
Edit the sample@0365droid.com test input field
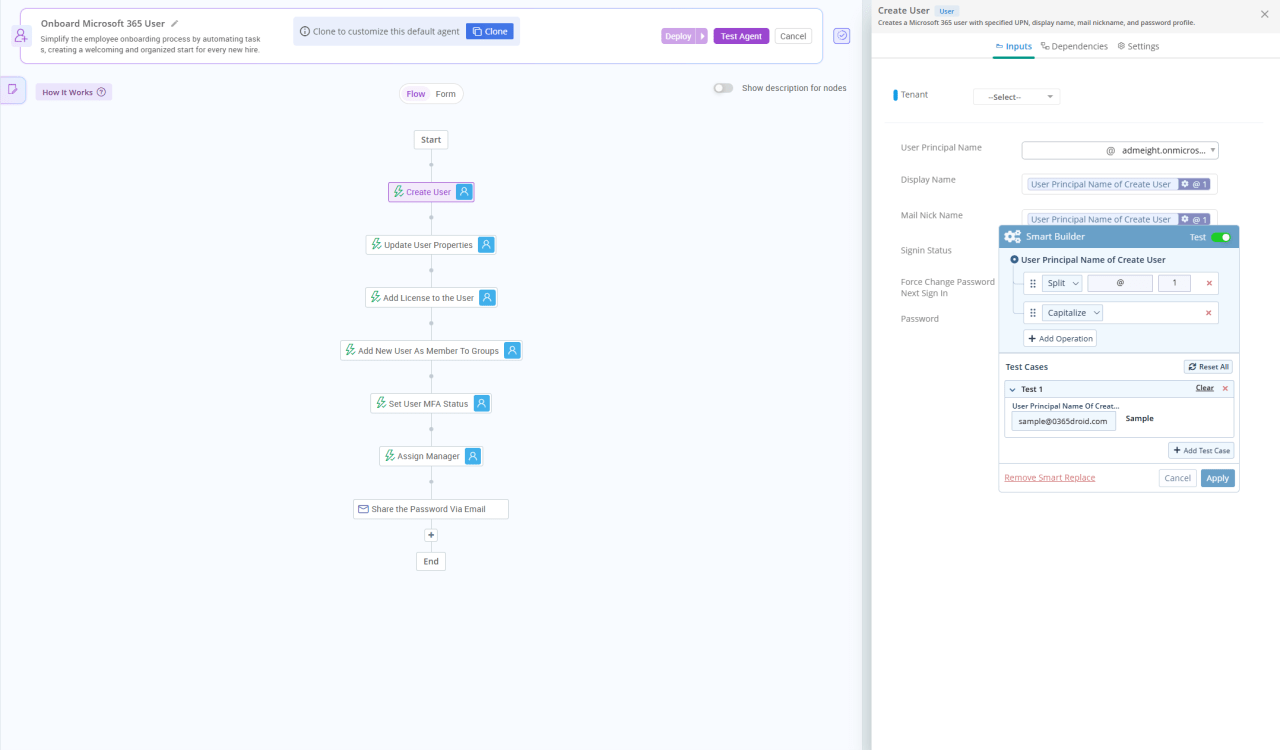1062,421
